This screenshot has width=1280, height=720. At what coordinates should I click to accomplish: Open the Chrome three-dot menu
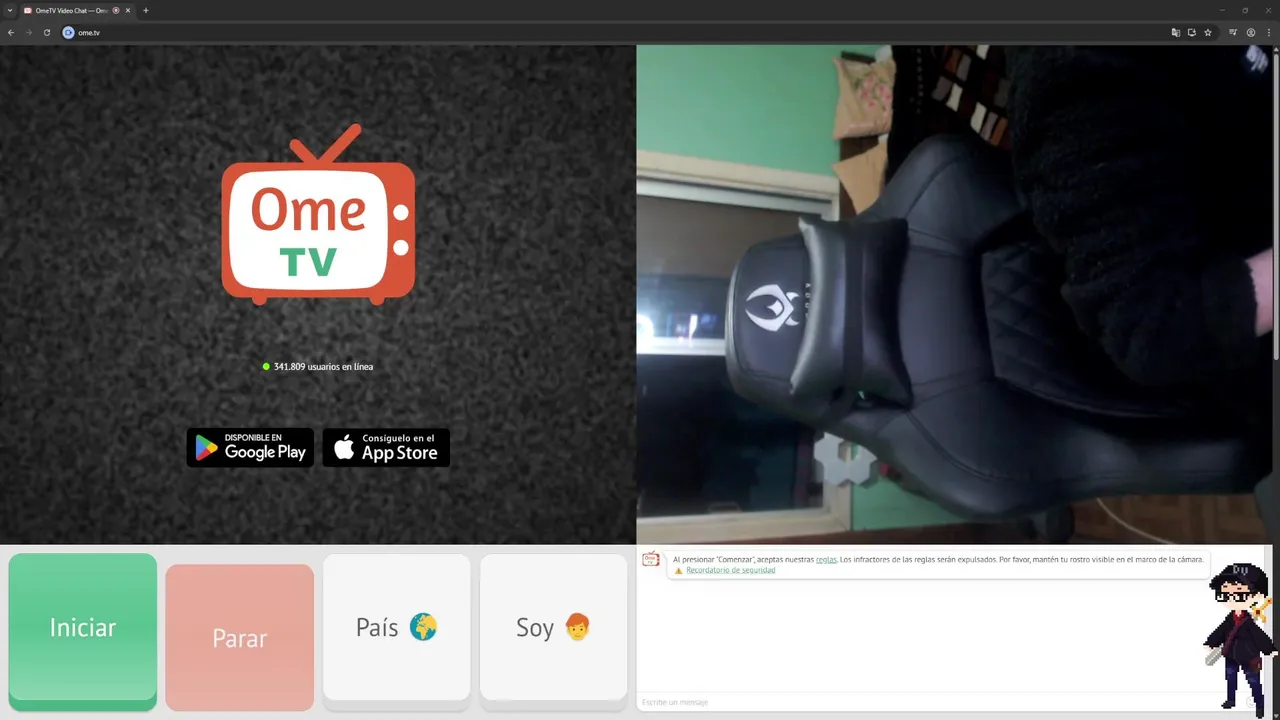(1268, 32)
